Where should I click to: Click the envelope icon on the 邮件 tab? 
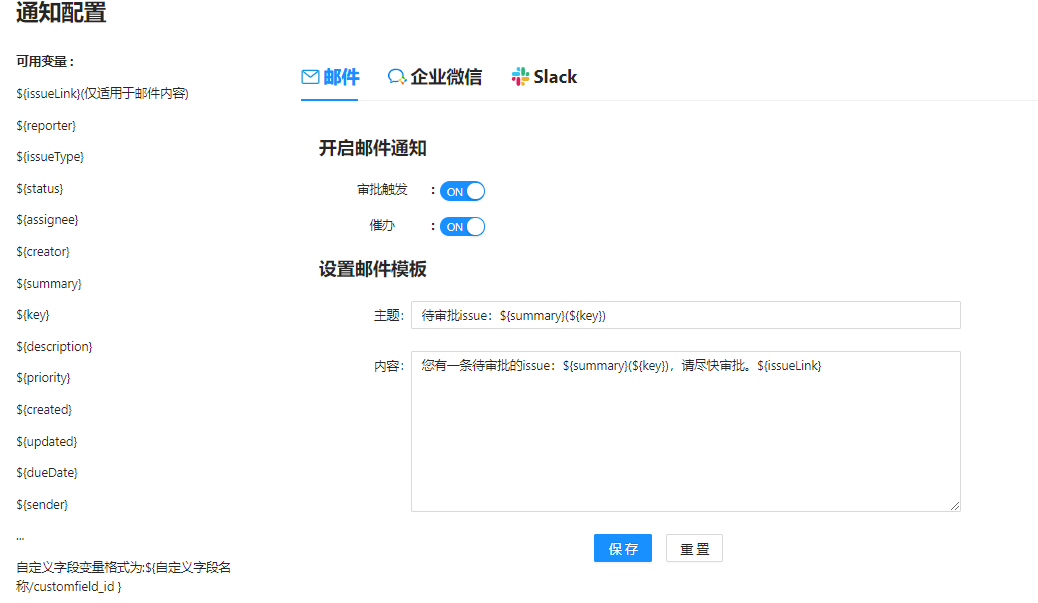pyautogui.click(x=310, y=77)
